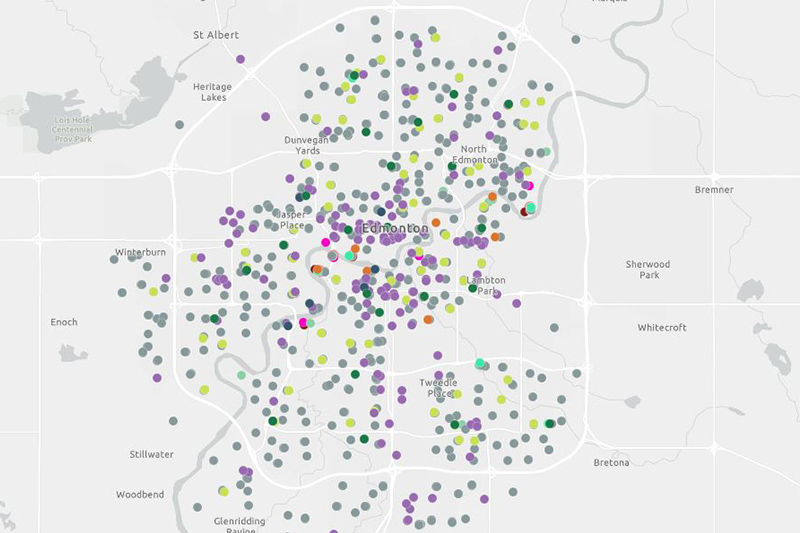Click the Edmonton city label
This screenshot has width=800, height=533.
click(x=394, y=228)
